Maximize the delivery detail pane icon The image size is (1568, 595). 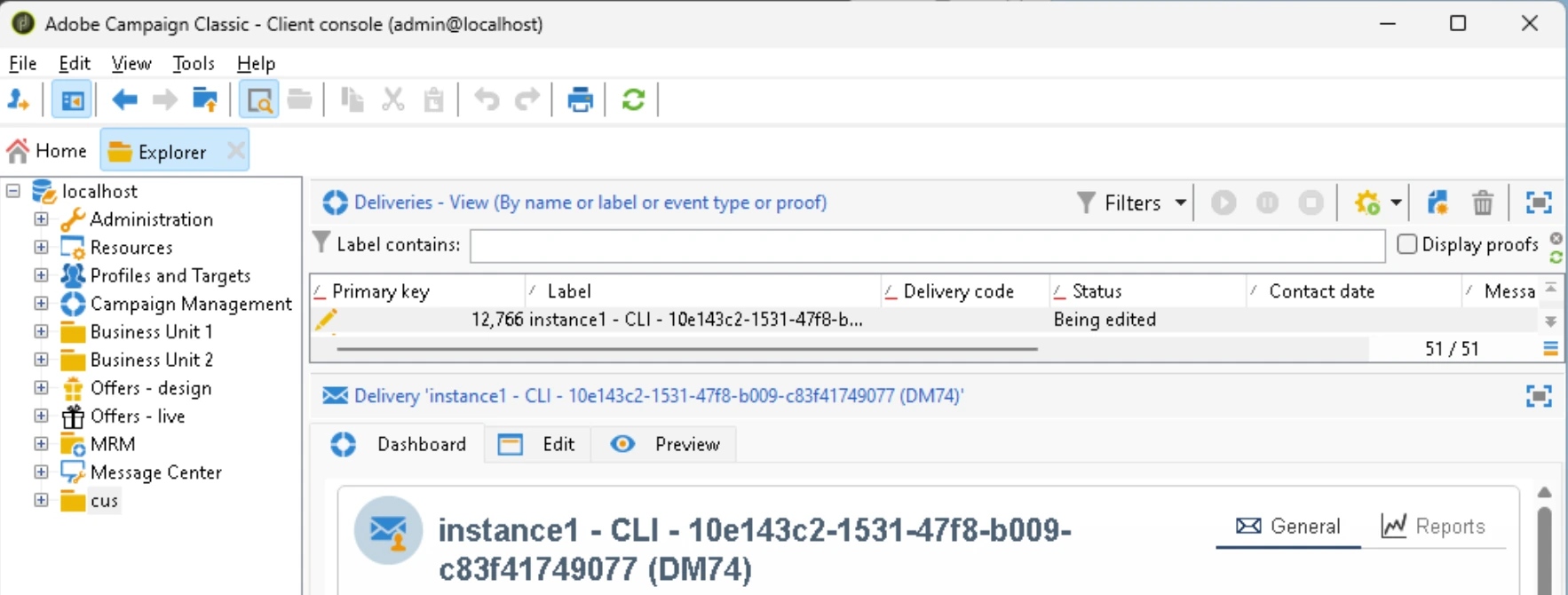[1539, 395]
